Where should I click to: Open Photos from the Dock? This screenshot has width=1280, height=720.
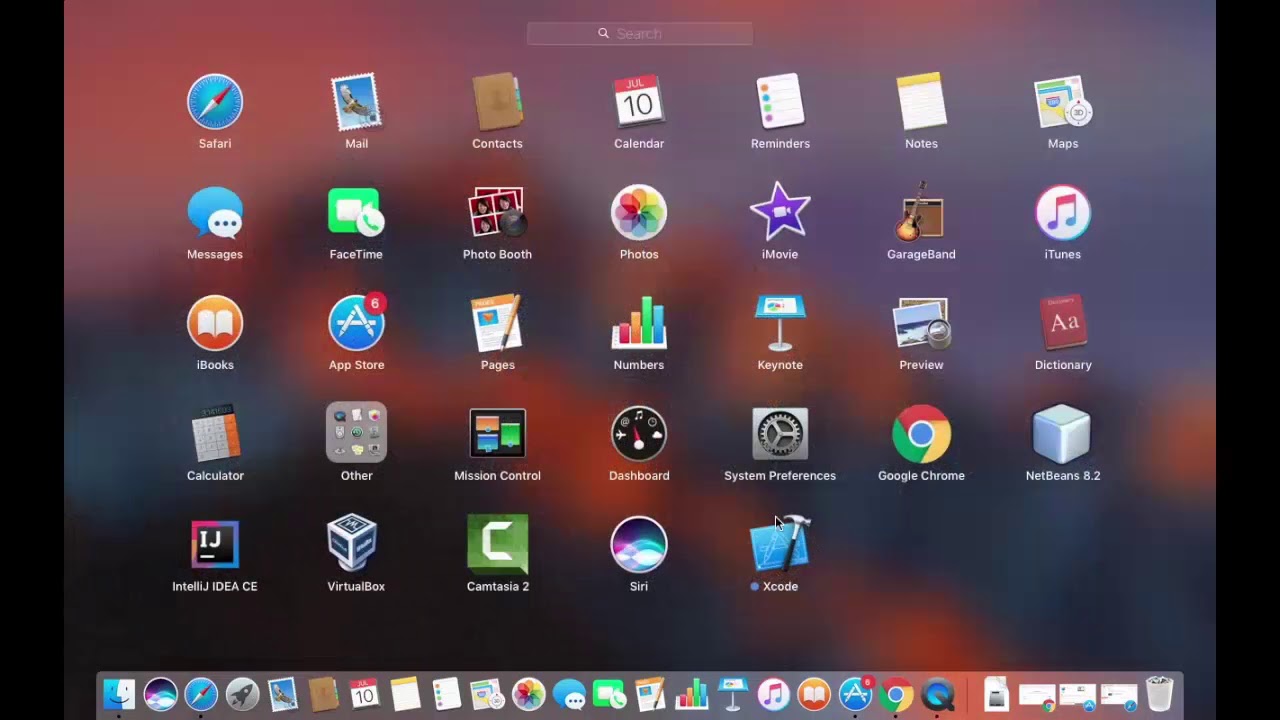tap(528, 694)
